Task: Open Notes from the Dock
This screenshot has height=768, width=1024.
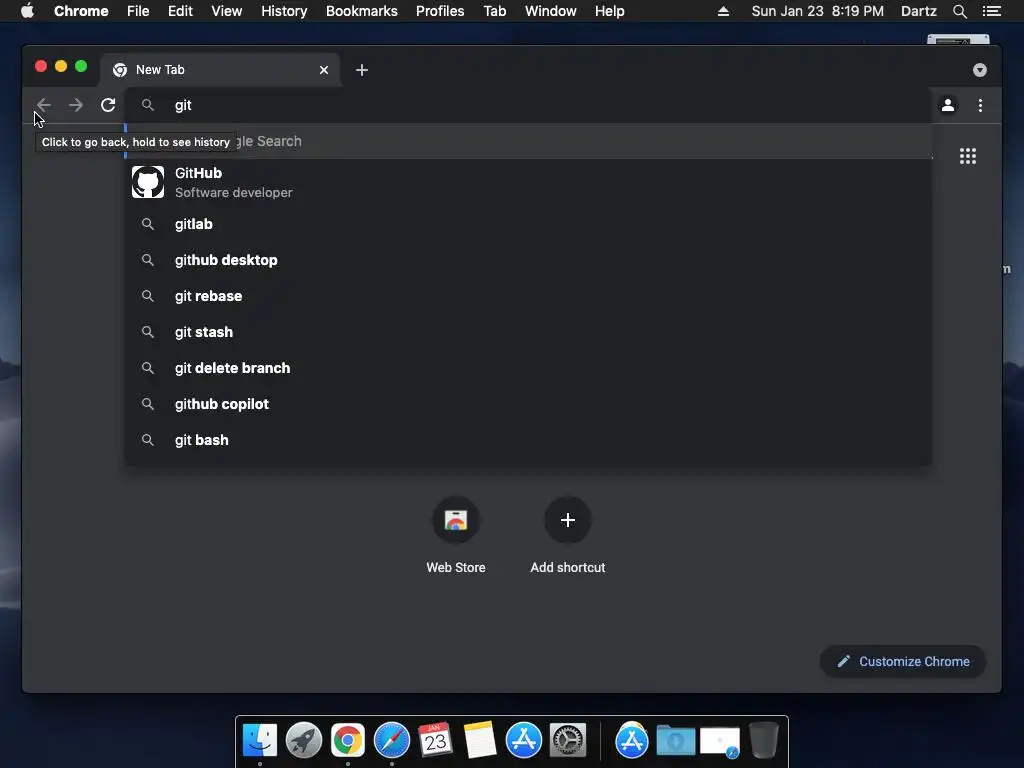Action: point(480,740)
